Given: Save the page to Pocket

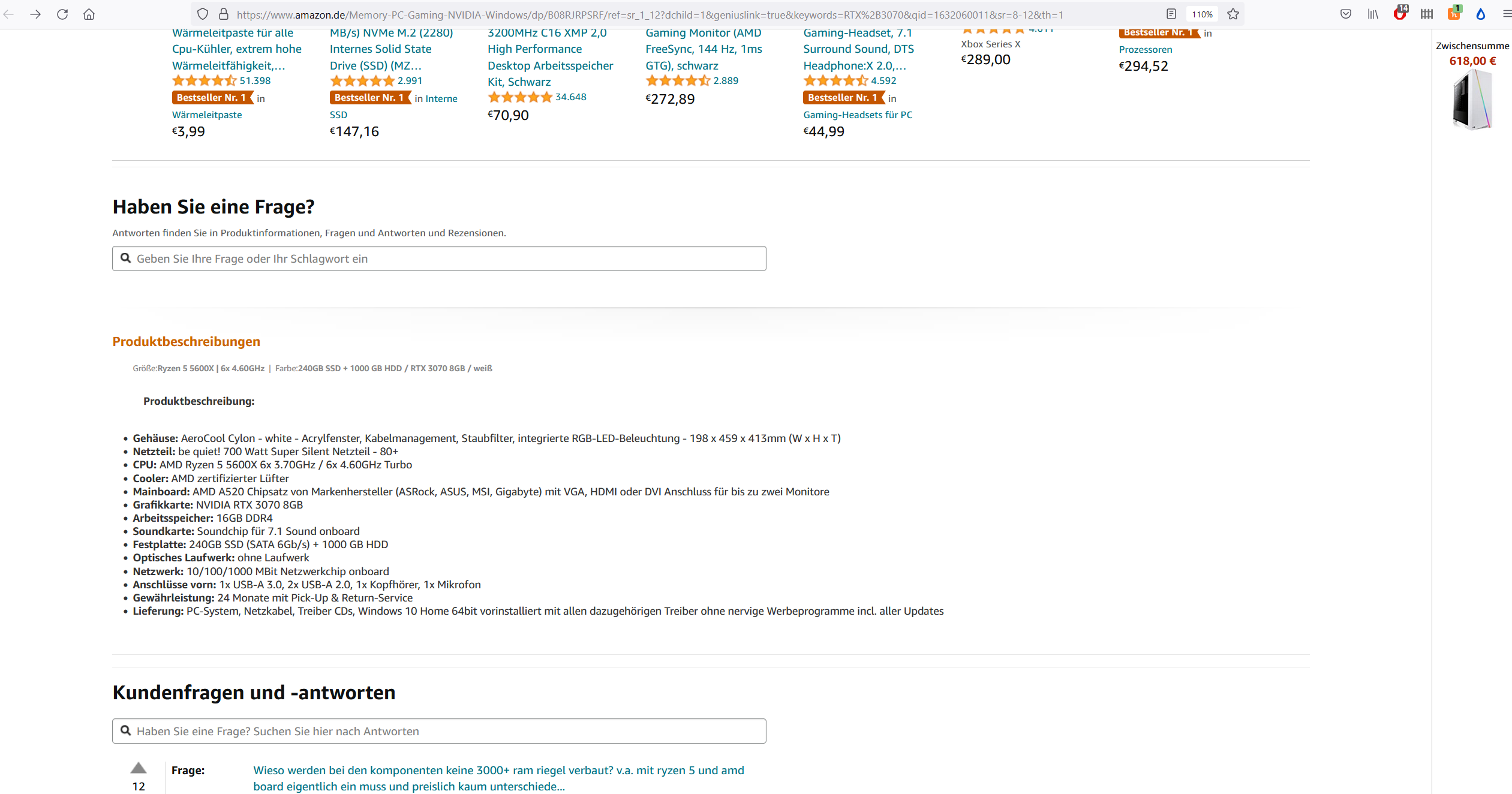Looking at the screenshot, I should tap(1346, 14).
